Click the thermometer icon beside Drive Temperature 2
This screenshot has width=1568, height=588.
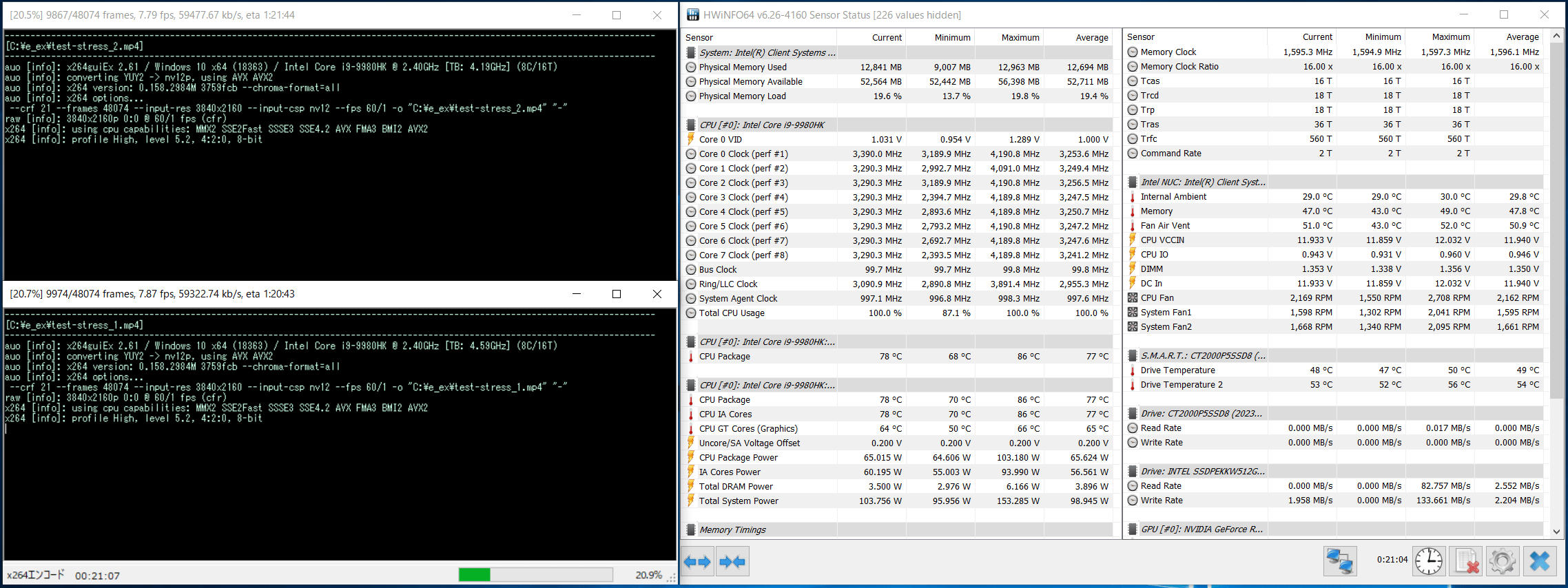(x=1132, y=384)
